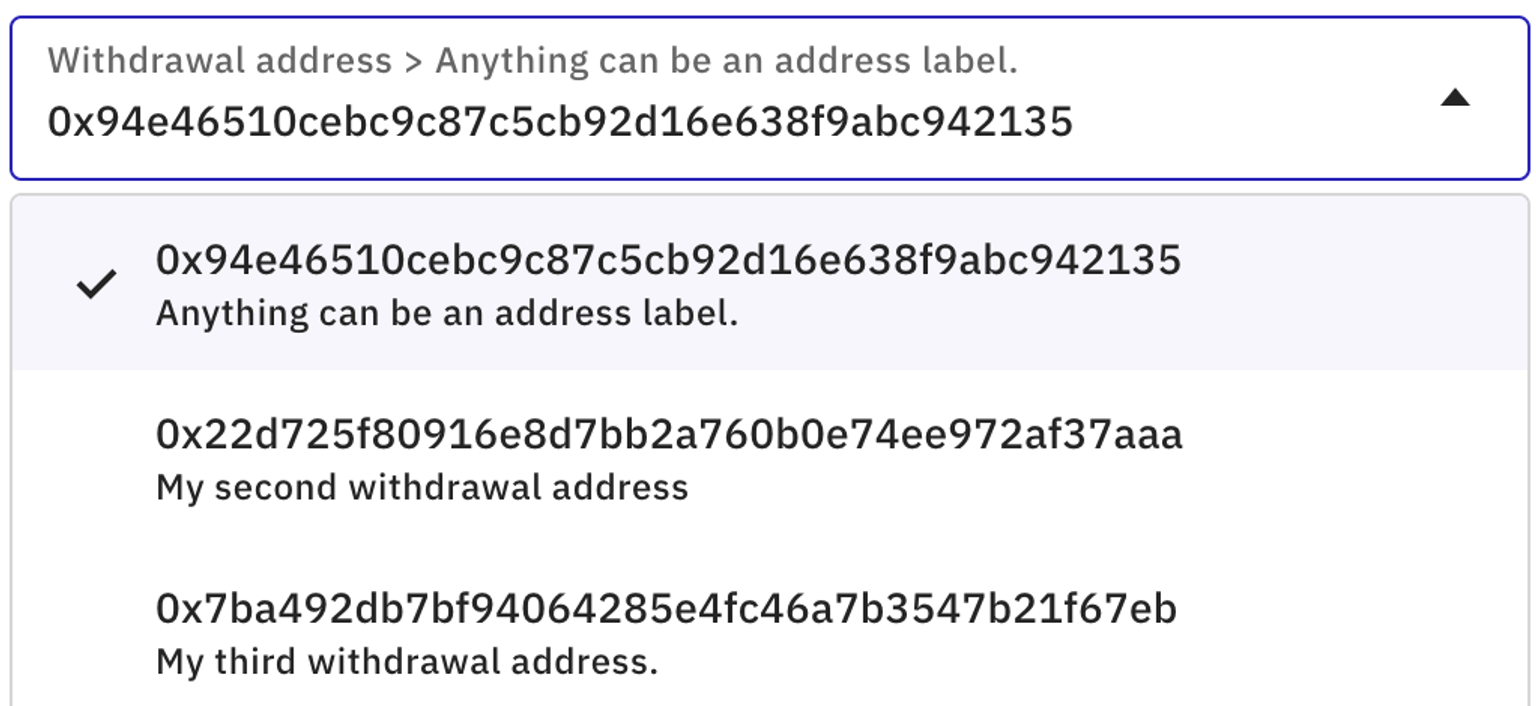Select the address starting with 0x22d725f
The image size is (1536, 706).
click(x=669, y=434)
